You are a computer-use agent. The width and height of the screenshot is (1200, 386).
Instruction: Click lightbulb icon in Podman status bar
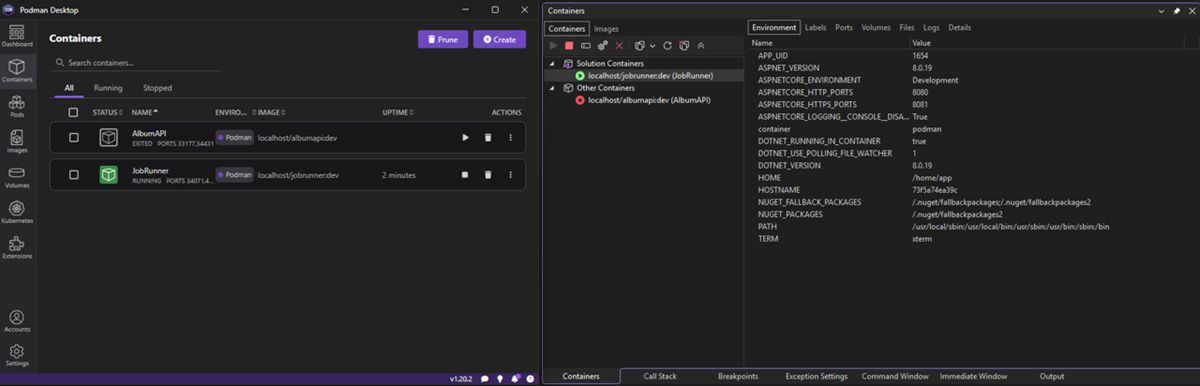point(500,379)
